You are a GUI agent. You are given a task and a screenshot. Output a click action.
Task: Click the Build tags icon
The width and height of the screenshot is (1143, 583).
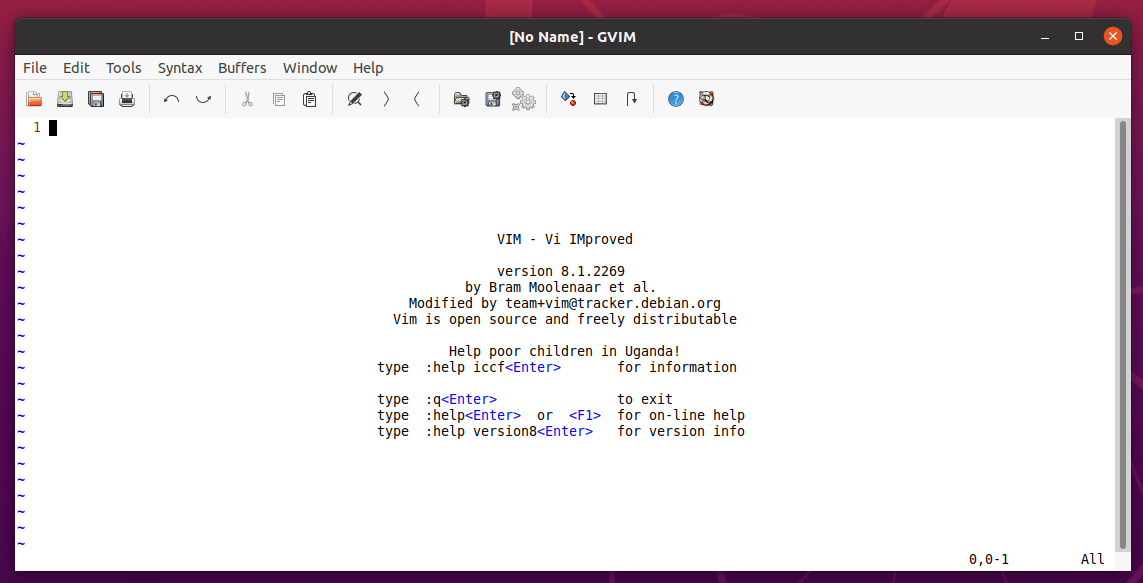click(601, 98)
